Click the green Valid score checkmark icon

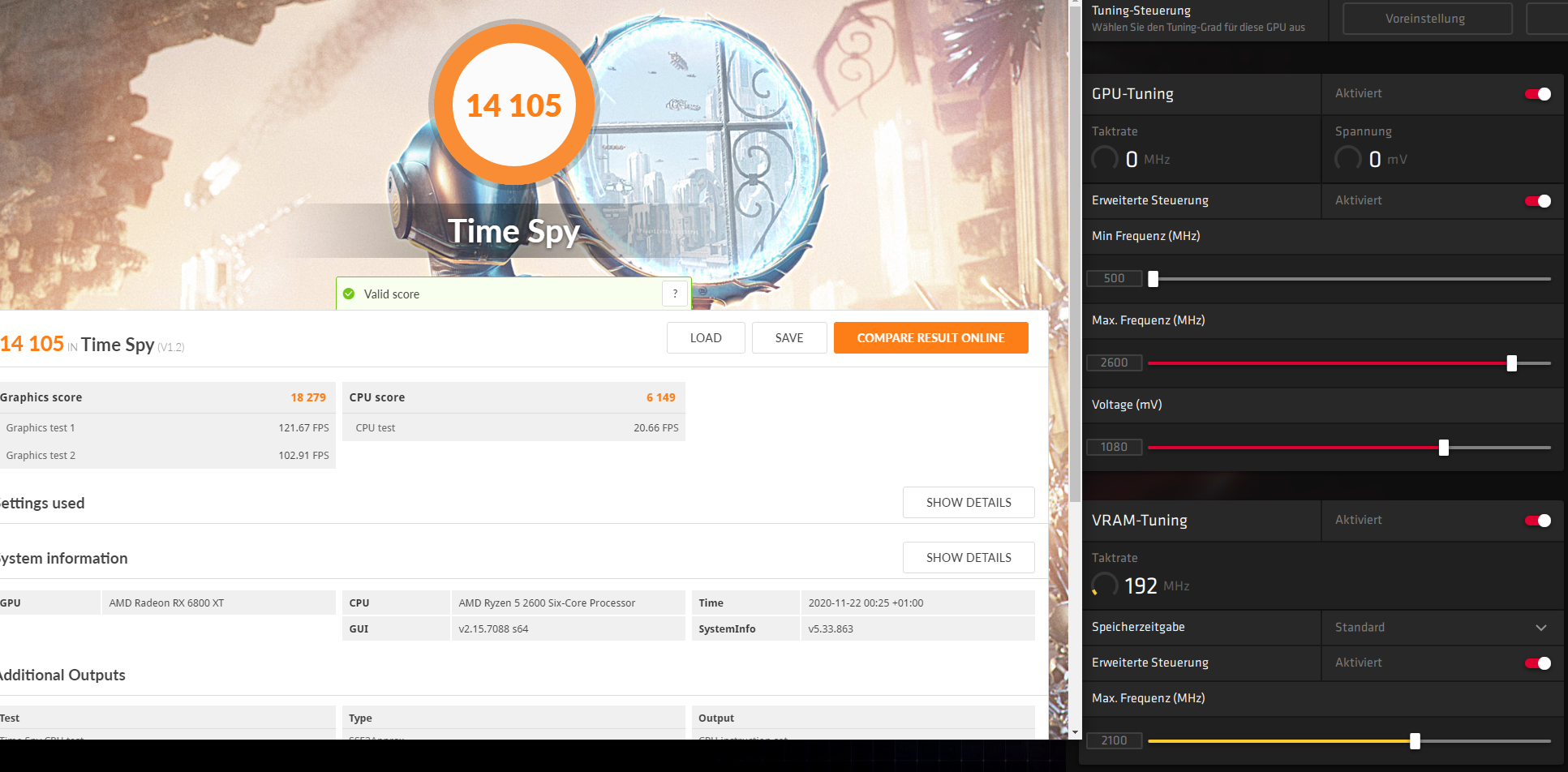[349, 294]
